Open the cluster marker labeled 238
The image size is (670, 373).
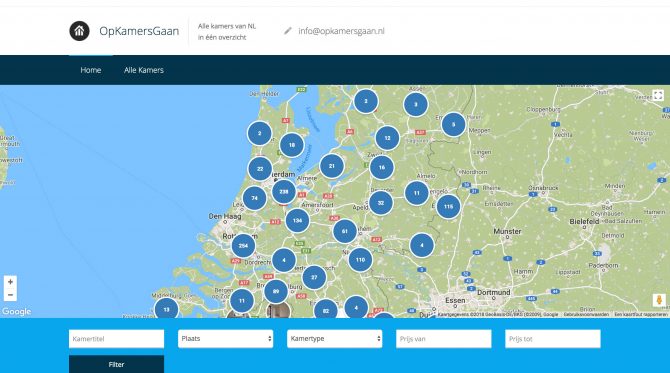[284, 192]
